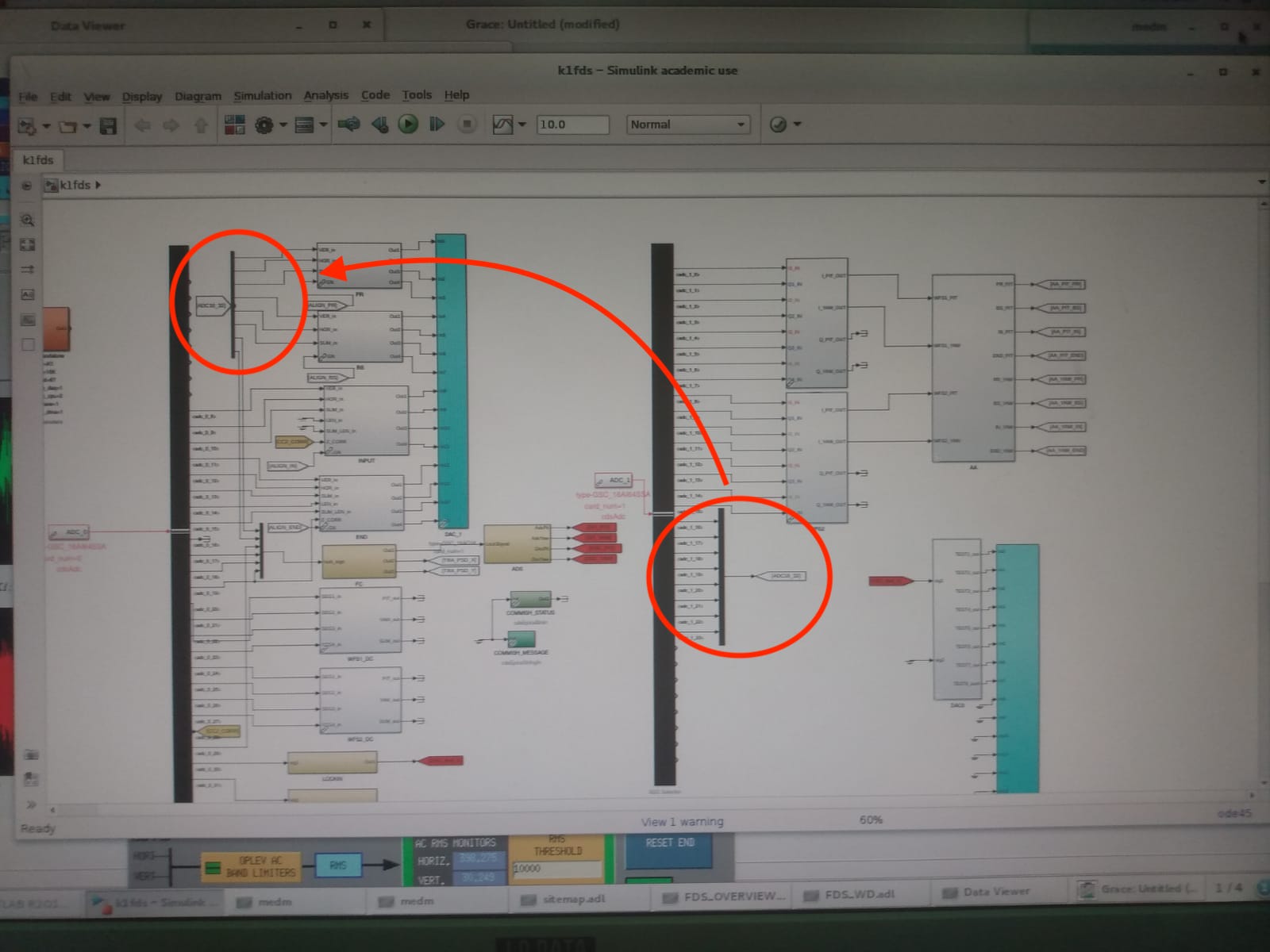This screenshot has width=1270, height=952.
Task: Click the ode45 solver status
Action: pyautogui.click(x=1234, y=813)
